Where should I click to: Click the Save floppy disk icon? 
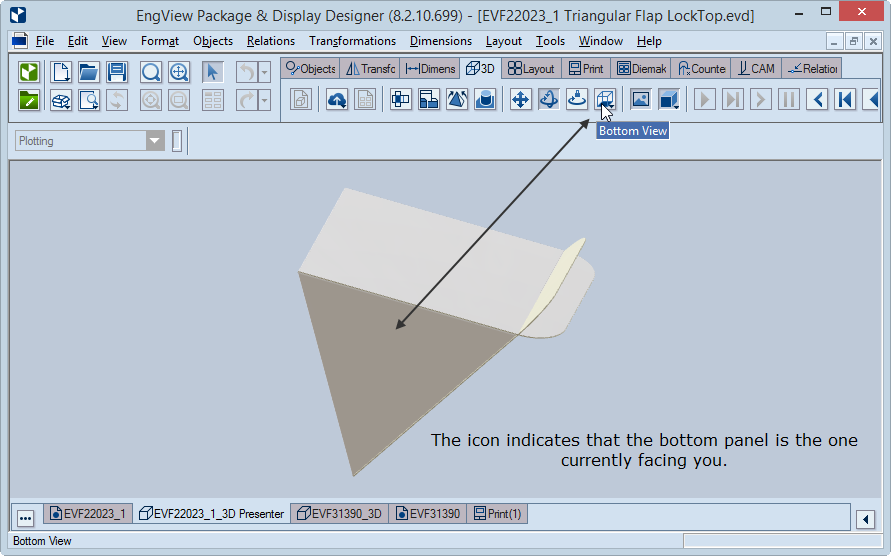point(116,72)
